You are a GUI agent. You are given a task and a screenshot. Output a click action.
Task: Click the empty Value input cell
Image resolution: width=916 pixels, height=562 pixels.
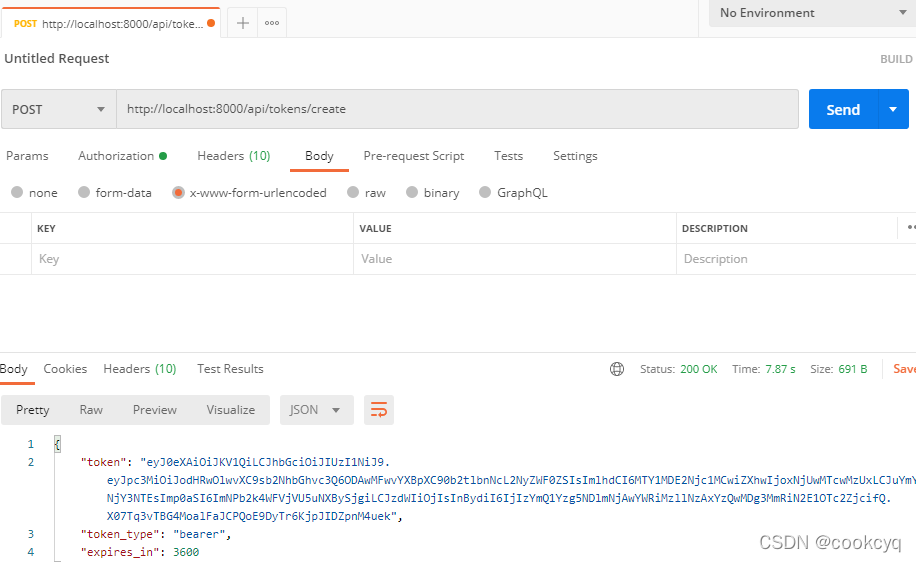click(515, 259)
